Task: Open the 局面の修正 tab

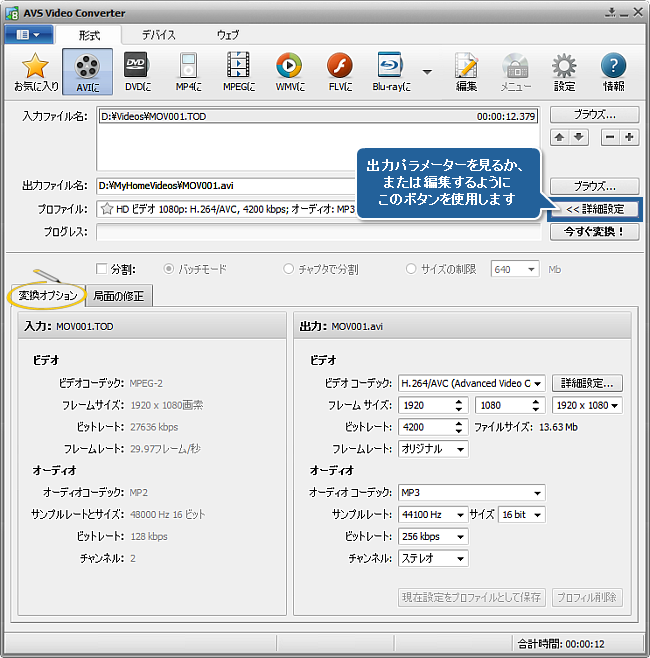Action: pos(119,296)
